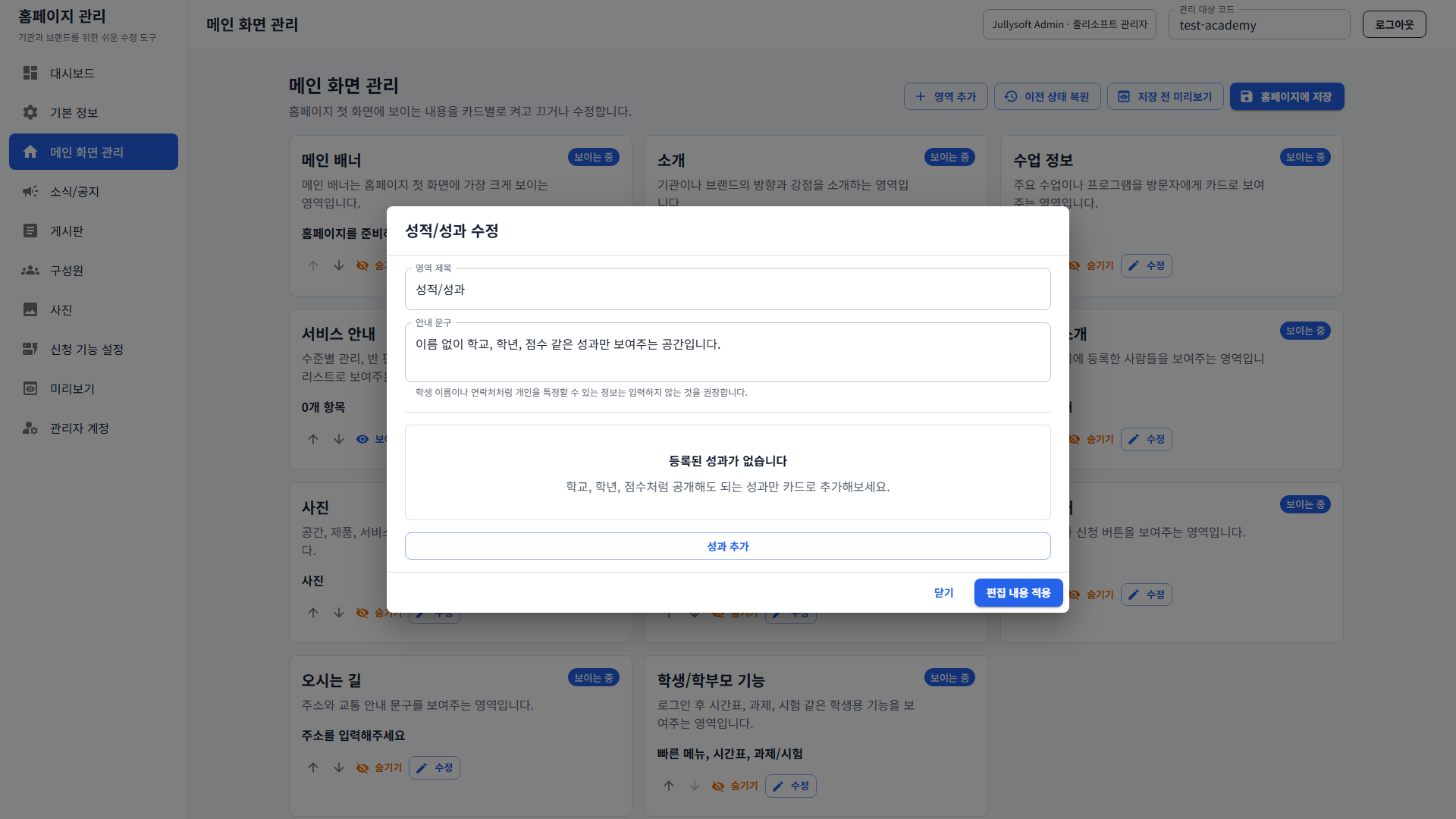Open 기본 정보 in the sidebar
The width and height of the screenshot is (1456, 819).
pyautogui.click(x=93, y=112)
